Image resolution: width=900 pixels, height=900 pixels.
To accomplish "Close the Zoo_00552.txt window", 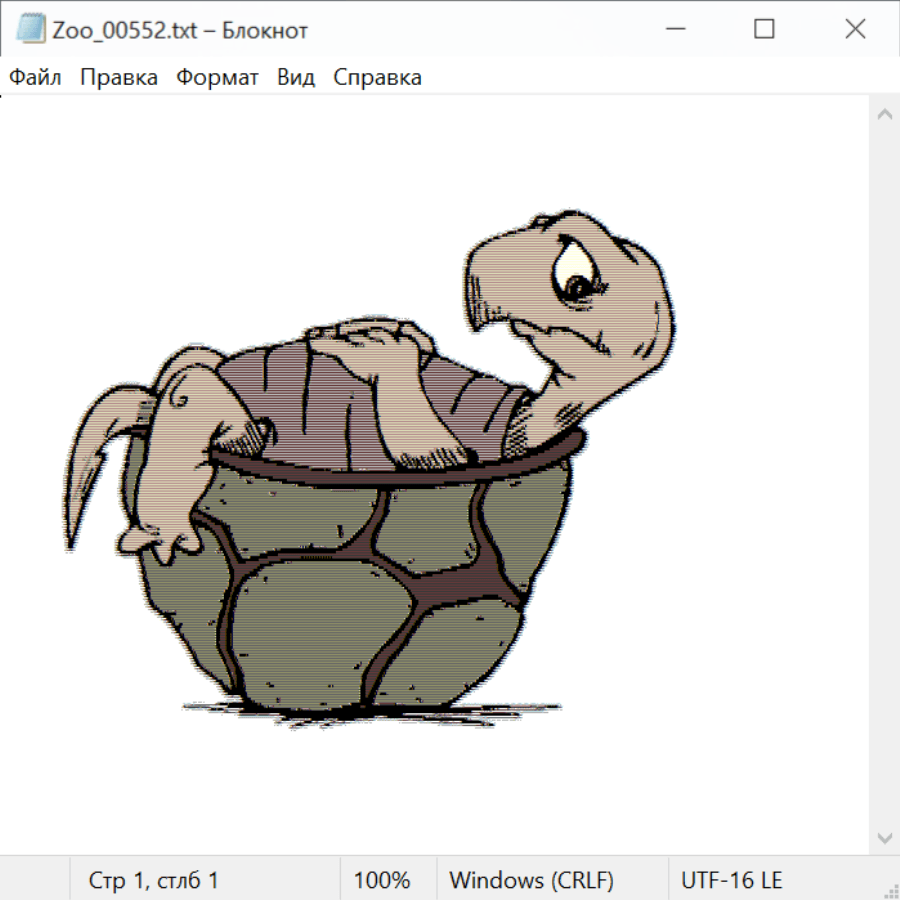I will (x=855, y=30).
